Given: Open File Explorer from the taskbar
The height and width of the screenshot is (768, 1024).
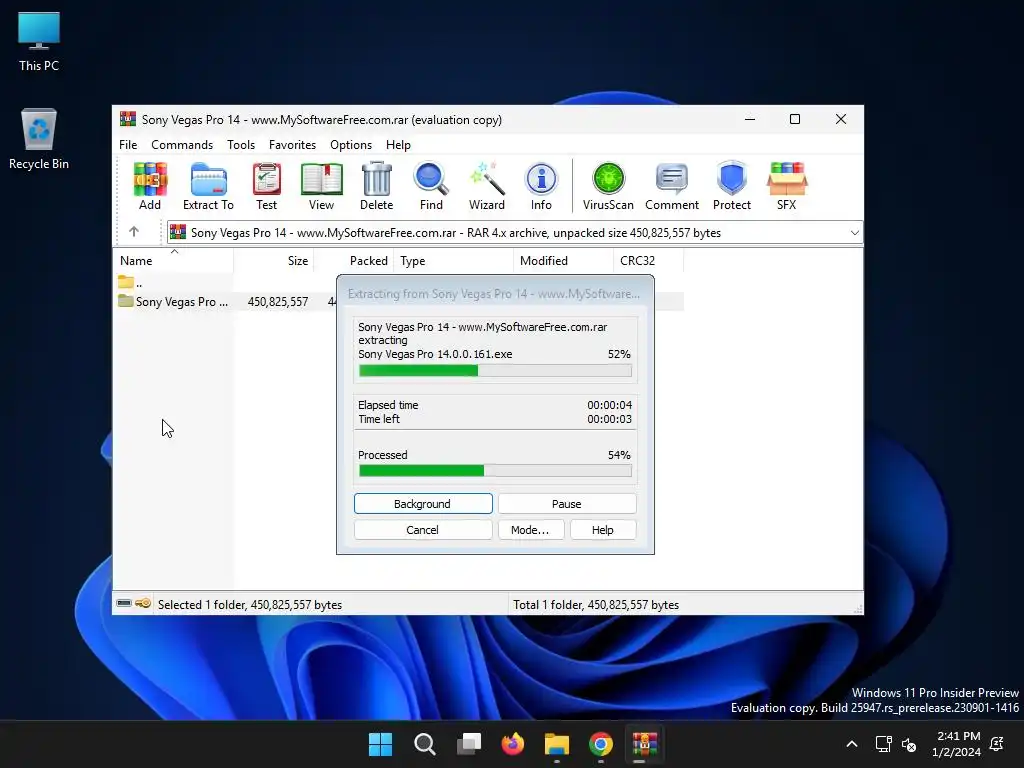Looking at the screenshot, I should (x=557, y=744).
